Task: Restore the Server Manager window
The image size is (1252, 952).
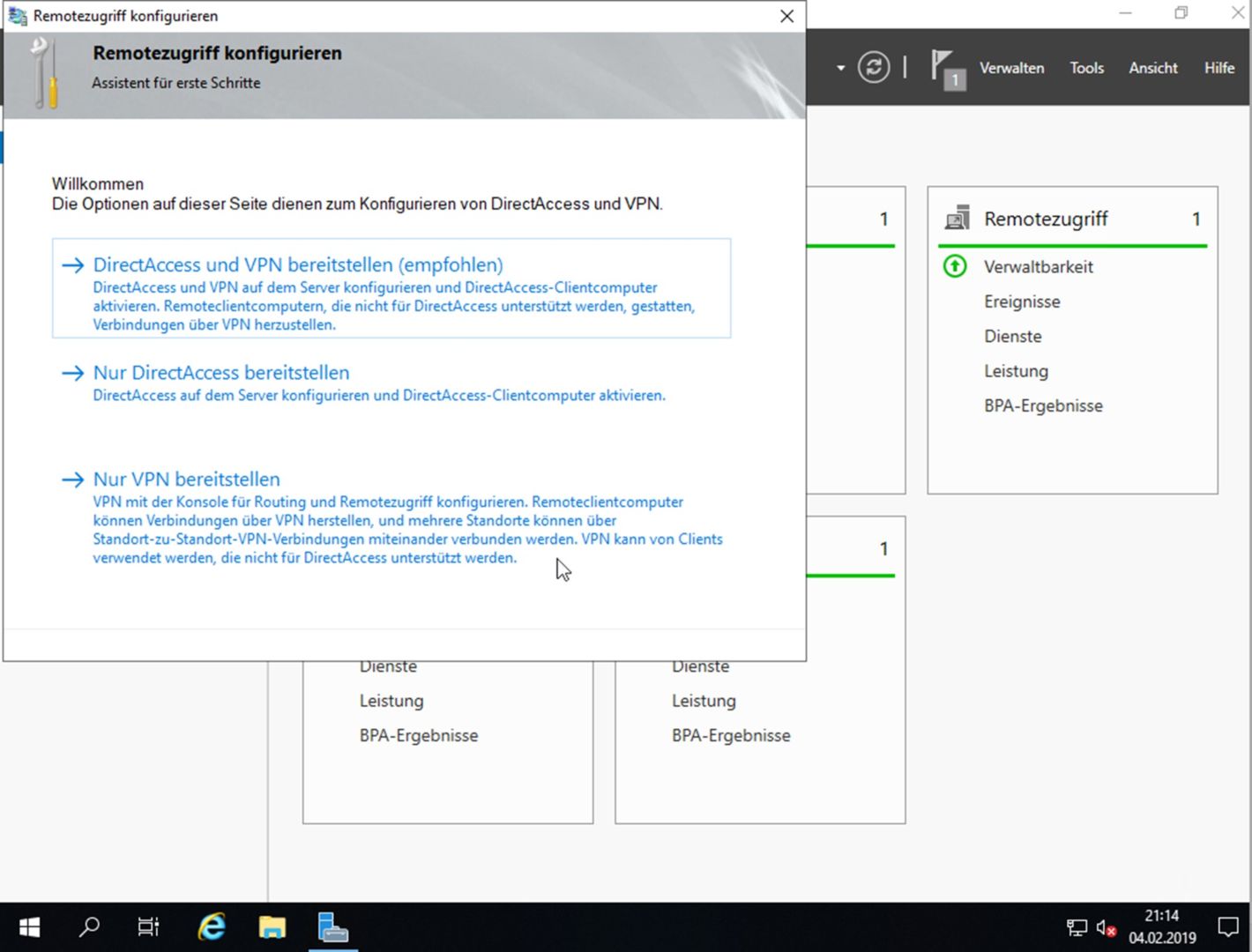Action: click(1181, 12)
